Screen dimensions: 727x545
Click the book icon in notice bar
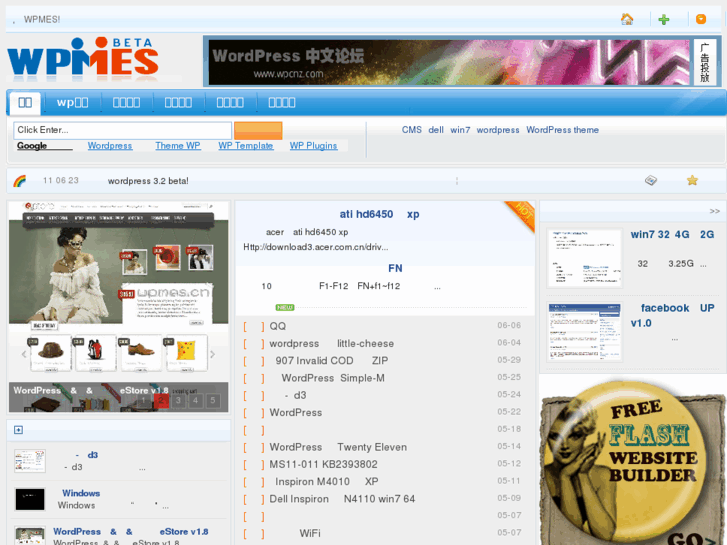coord(651,180)
